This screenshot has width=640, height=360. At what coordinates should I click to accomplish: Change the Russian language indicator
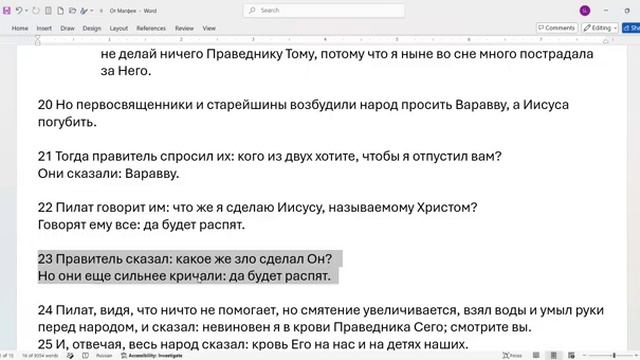click(x=104, y=356)
